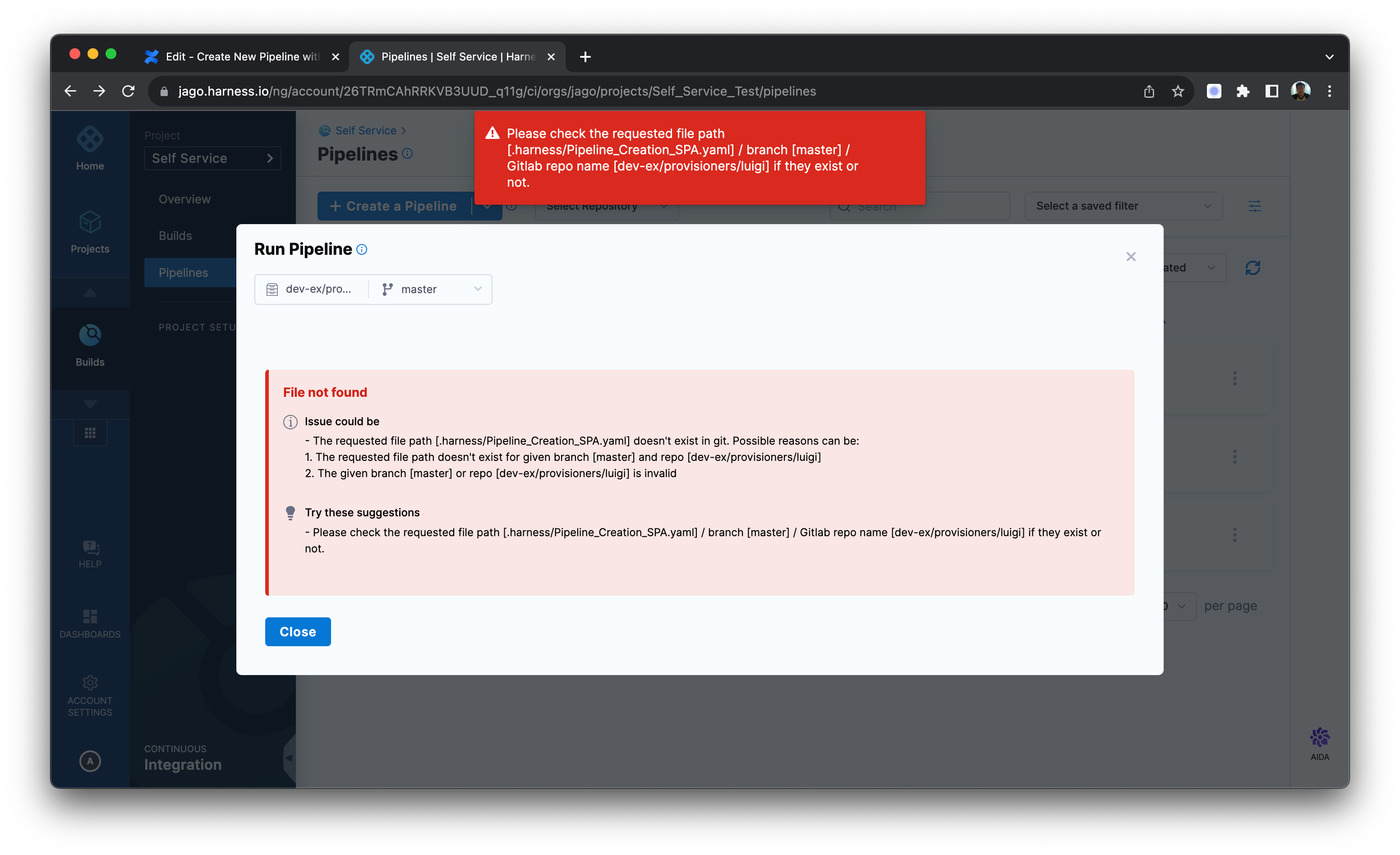Screen dimensions: 1400x855
Task: Open Projects in the left sidebar
Action: [x=90, y=232]
